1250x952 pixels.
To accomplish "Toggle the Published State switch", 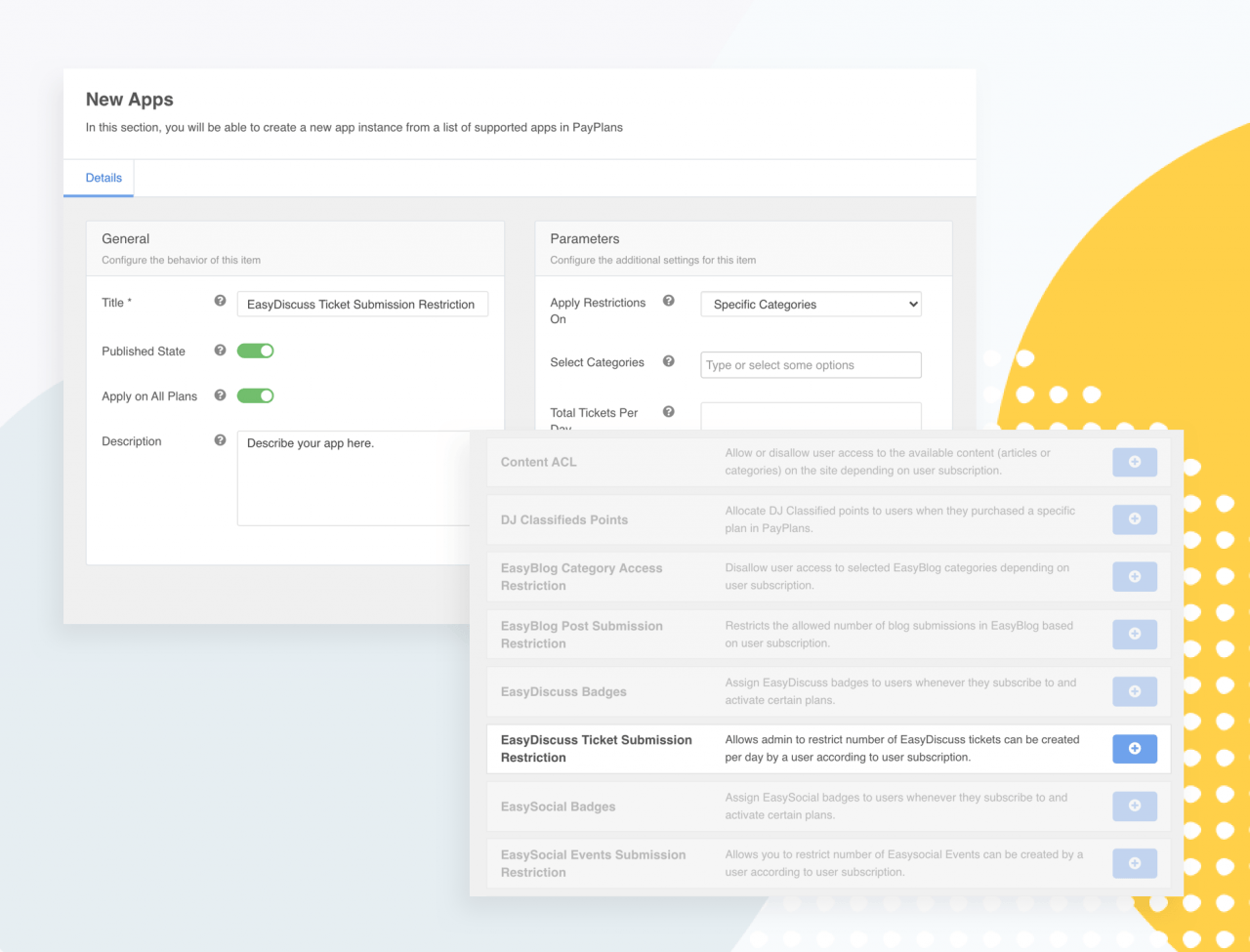I will pyautogui.click(x=255, y=351).
